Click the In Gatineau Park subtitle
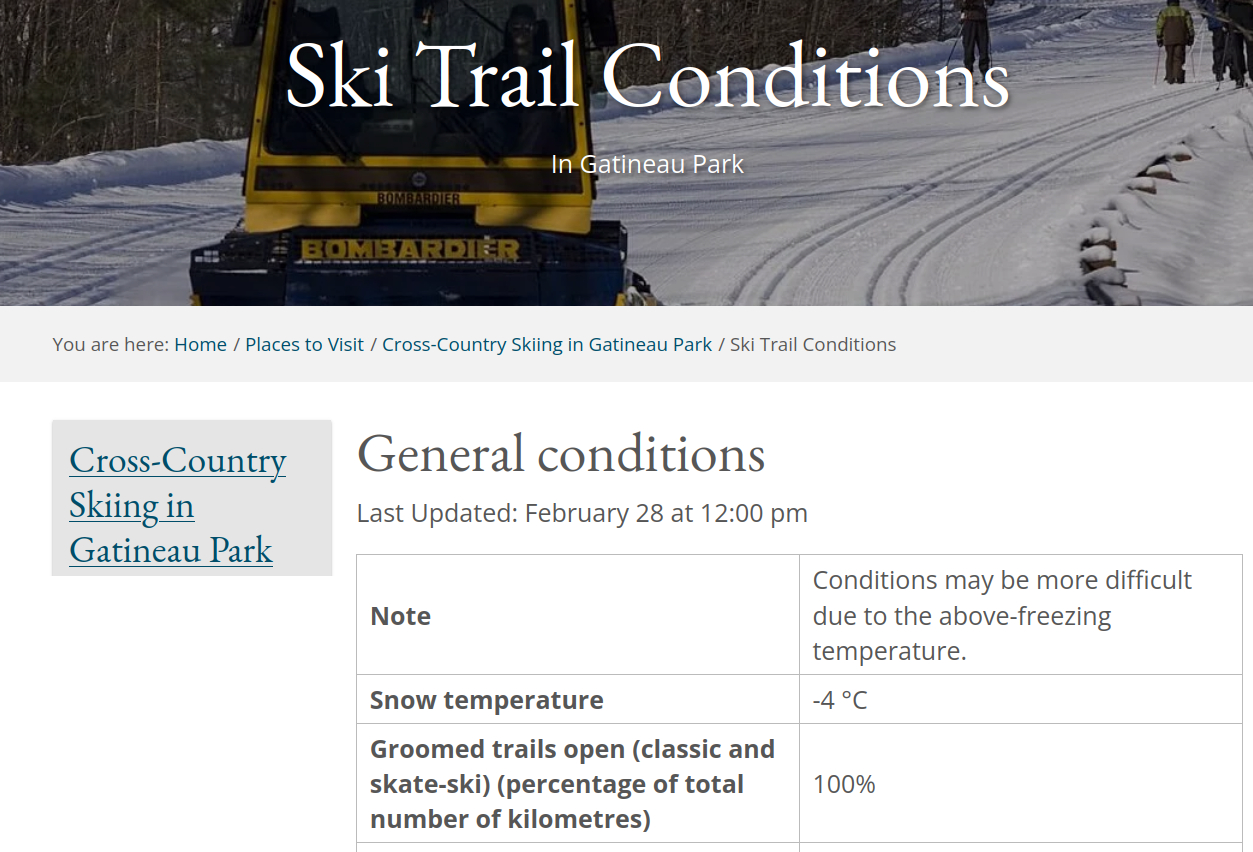This screenshot has width=1253, height=852. [x=647, y=164]
